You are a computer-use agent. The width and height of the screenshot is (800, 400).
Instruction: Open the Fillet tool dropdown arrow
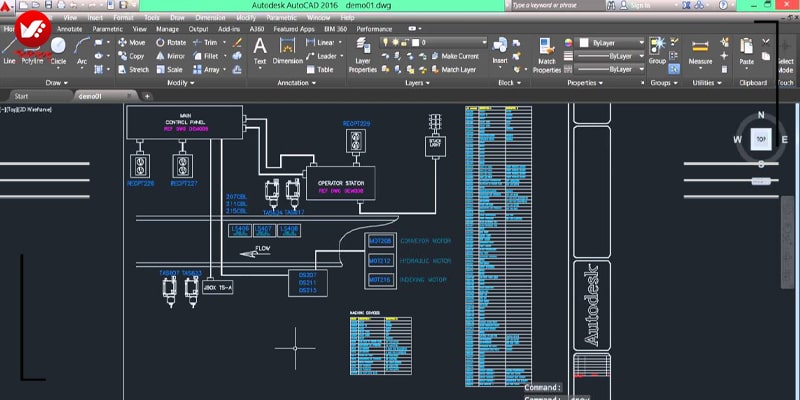click(224, 56)
